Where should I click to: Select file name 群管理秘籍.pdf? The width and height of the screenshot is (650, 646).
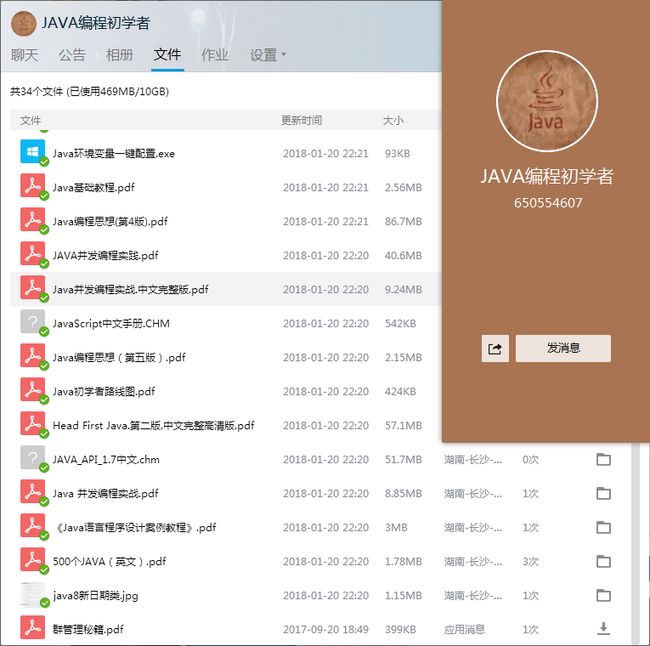(88, 629)
